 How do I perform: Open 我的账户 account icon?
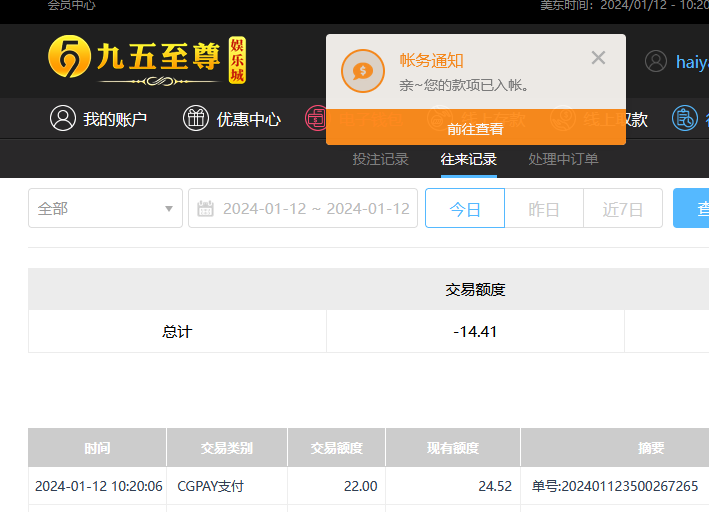[63, 119]
